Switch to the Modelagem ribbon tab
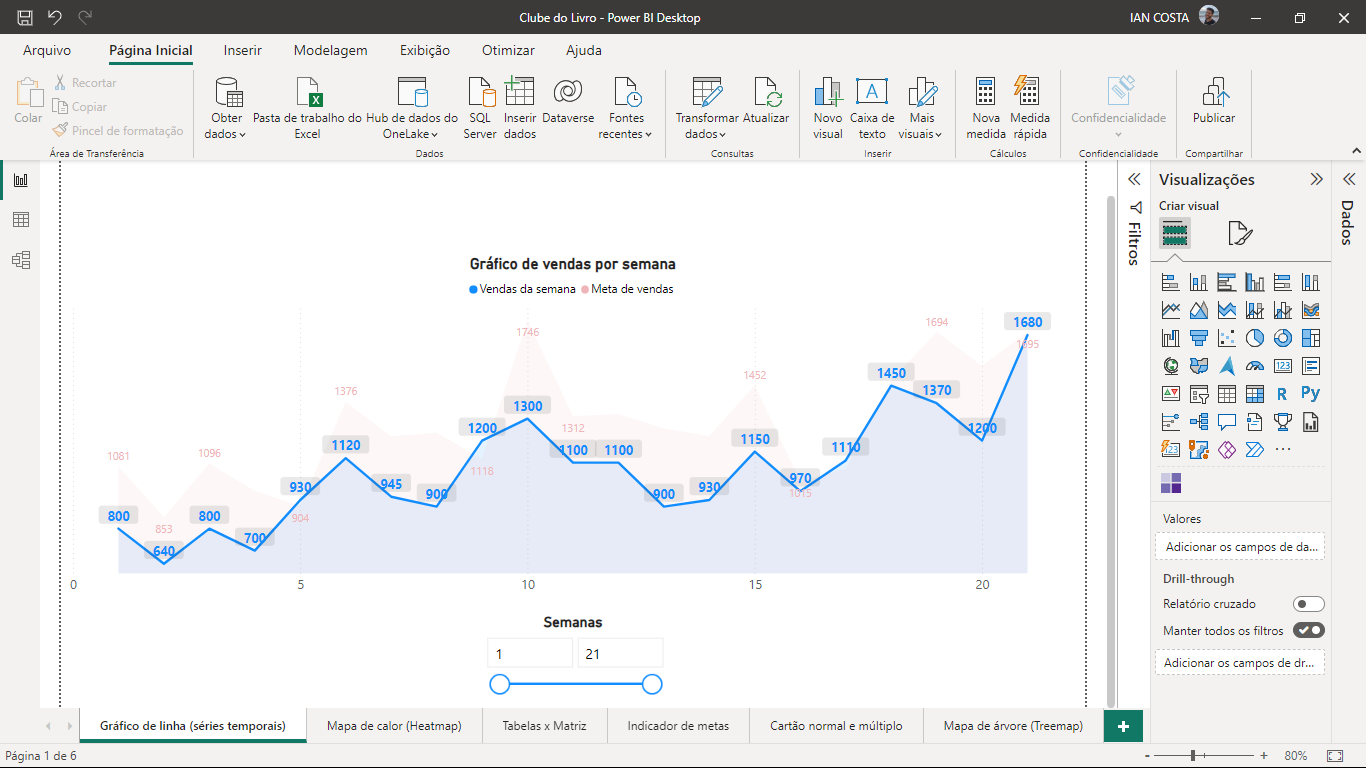Image resolution: width=1366 pixels, height=768 pixels. point(330,50)
